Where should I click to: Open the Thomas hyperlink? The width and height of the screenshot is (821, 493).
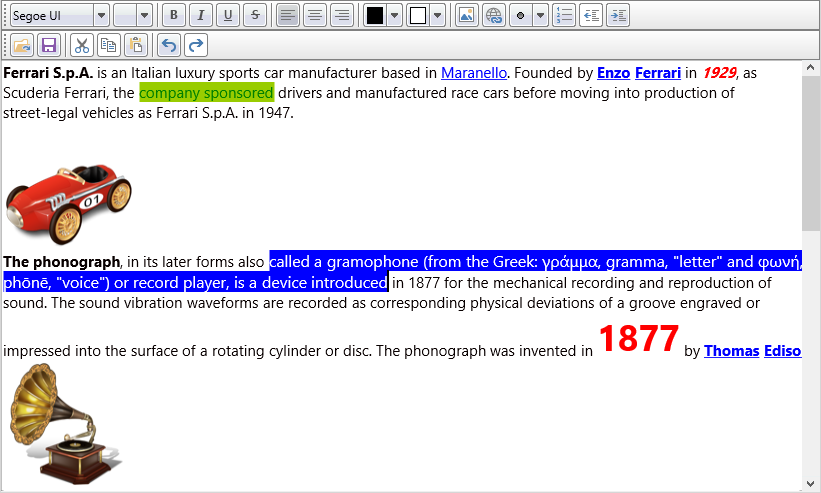(x=731, y=351)
